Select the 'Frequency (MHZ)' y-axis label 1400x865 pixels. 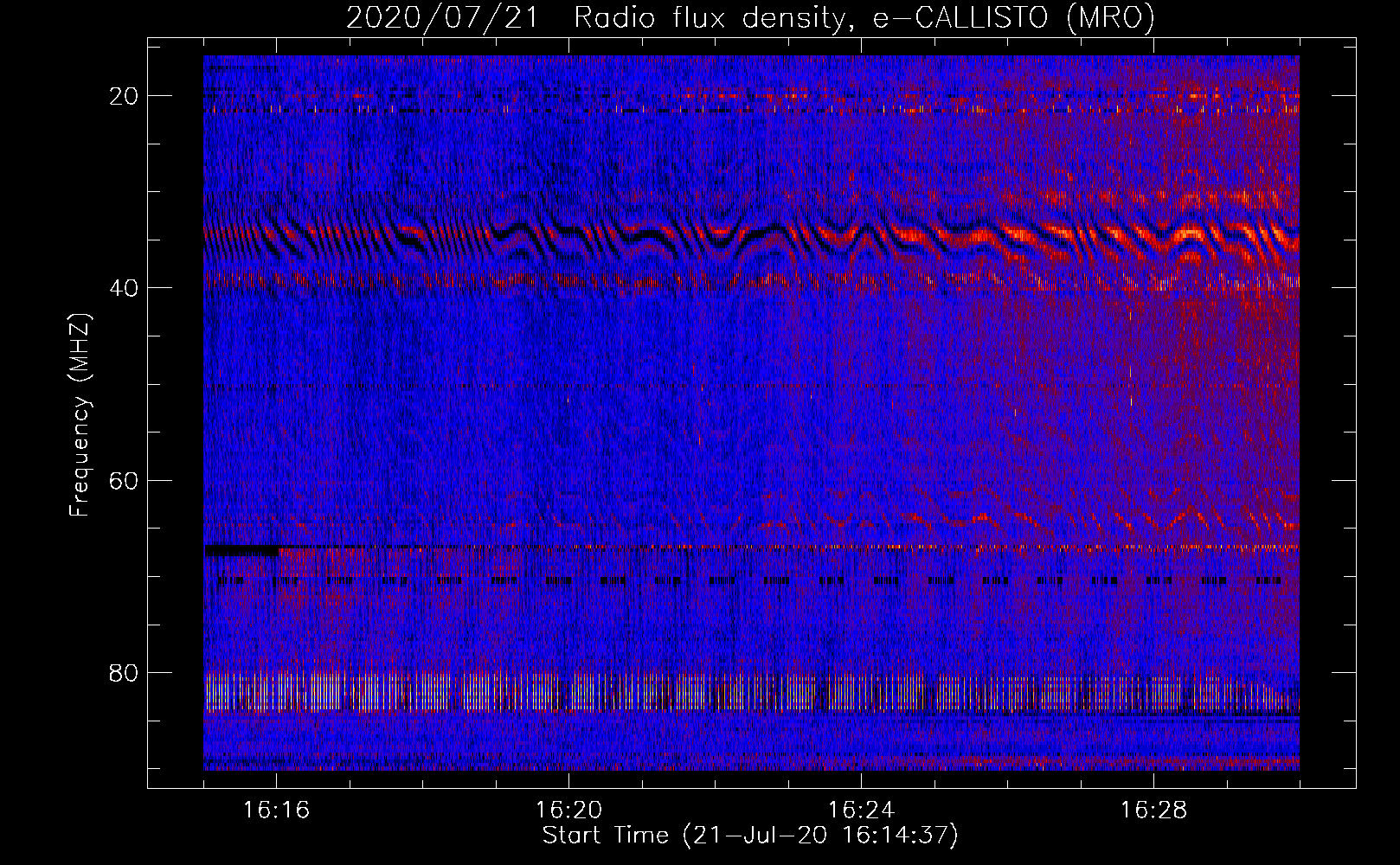coord(80,416)
